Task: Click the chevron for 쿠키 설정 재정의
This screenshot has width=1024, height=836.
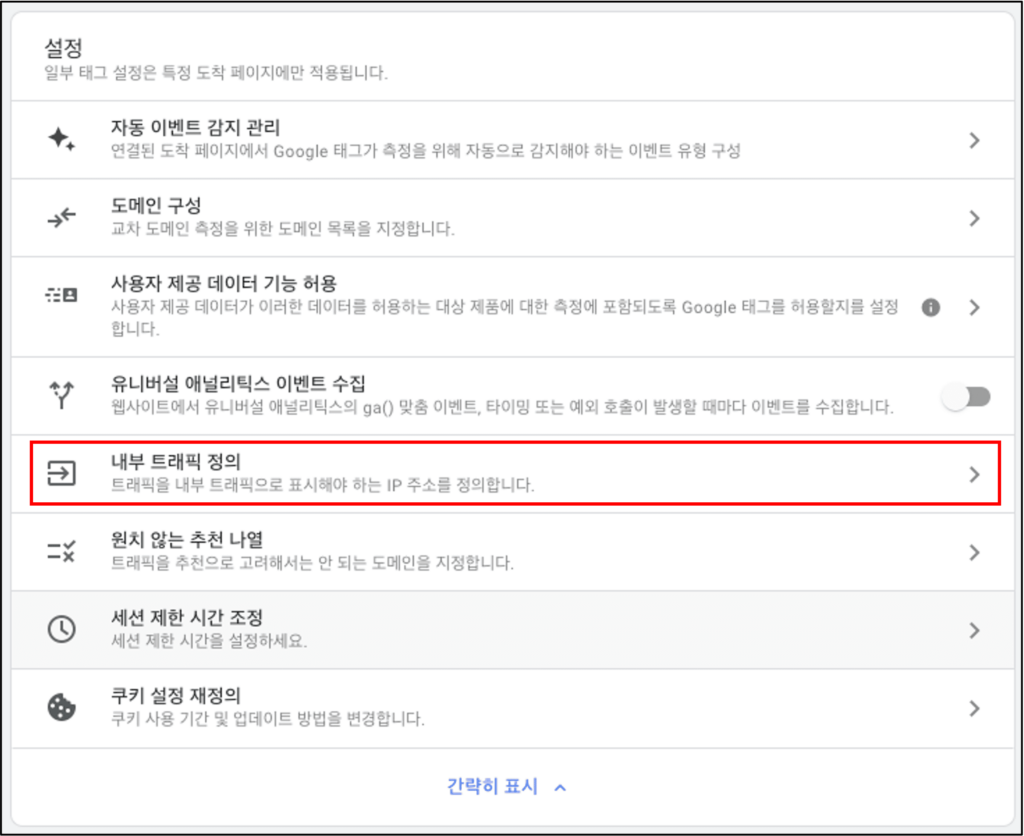Action: point(974,708)
